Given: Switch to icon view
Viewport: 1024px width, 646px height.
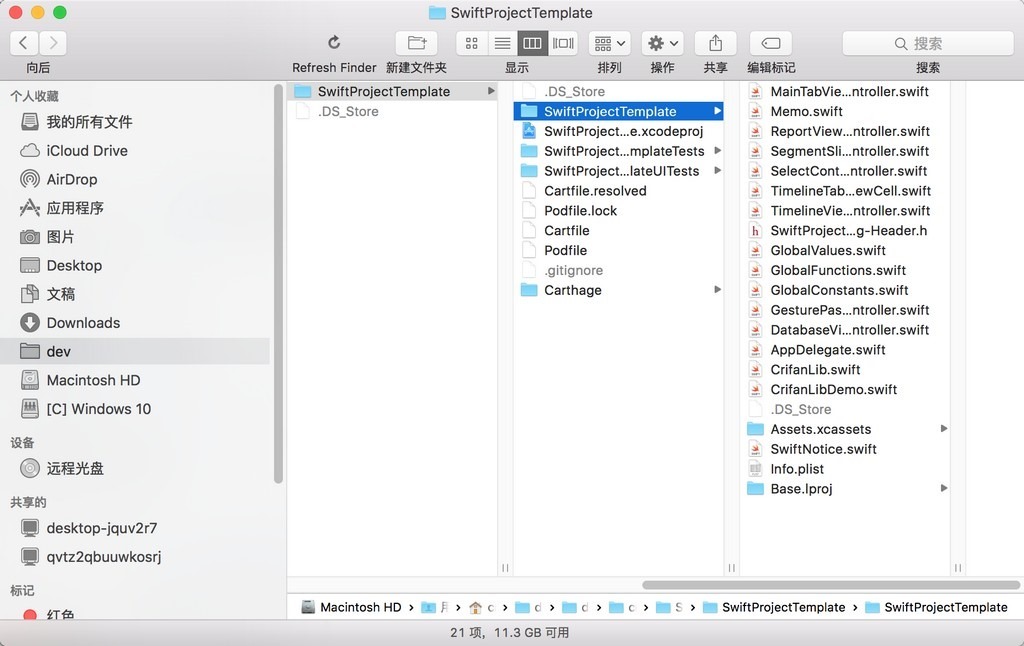Looking at the screenshot, I should pyautogui.click(x=472, y=43).
